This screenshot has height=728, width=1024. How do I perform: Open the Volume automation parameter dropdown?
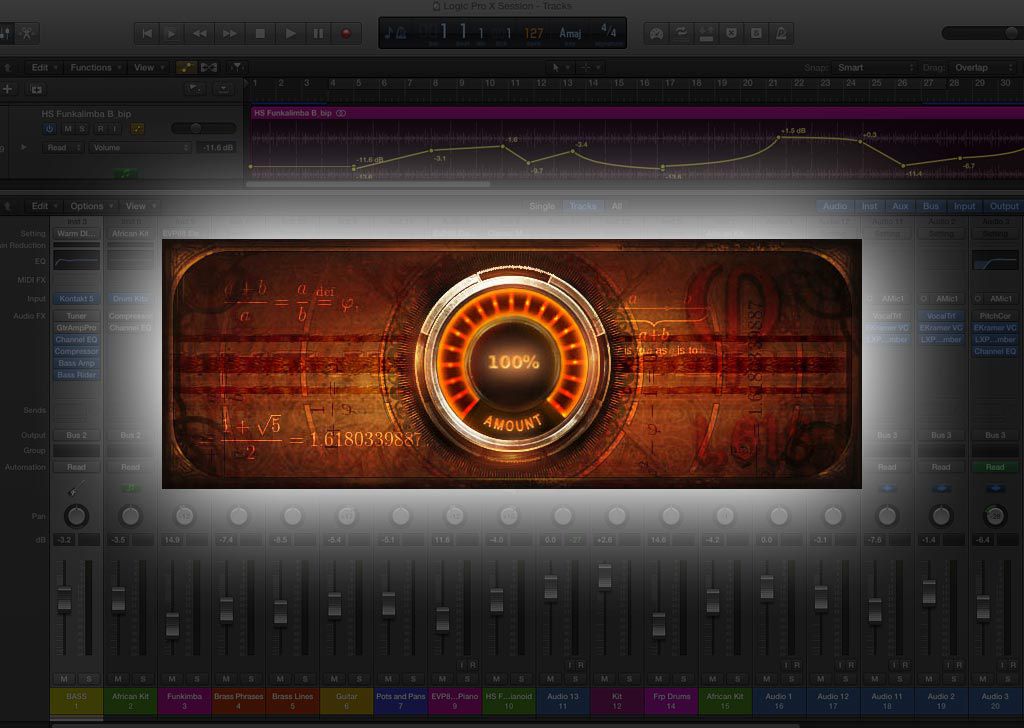(140, 148)
